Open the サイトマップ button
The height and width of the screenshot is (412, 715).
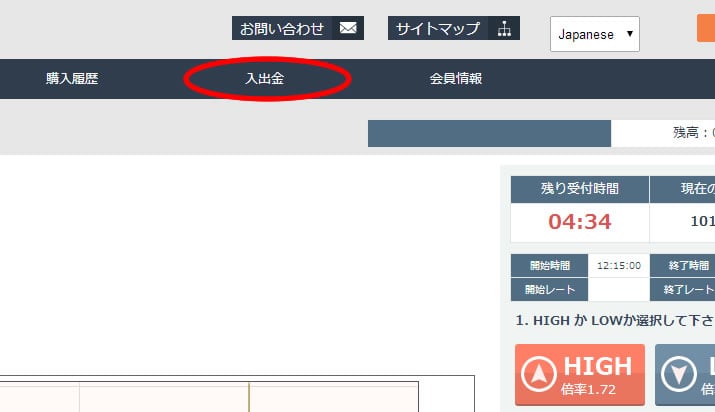point(454,28)
